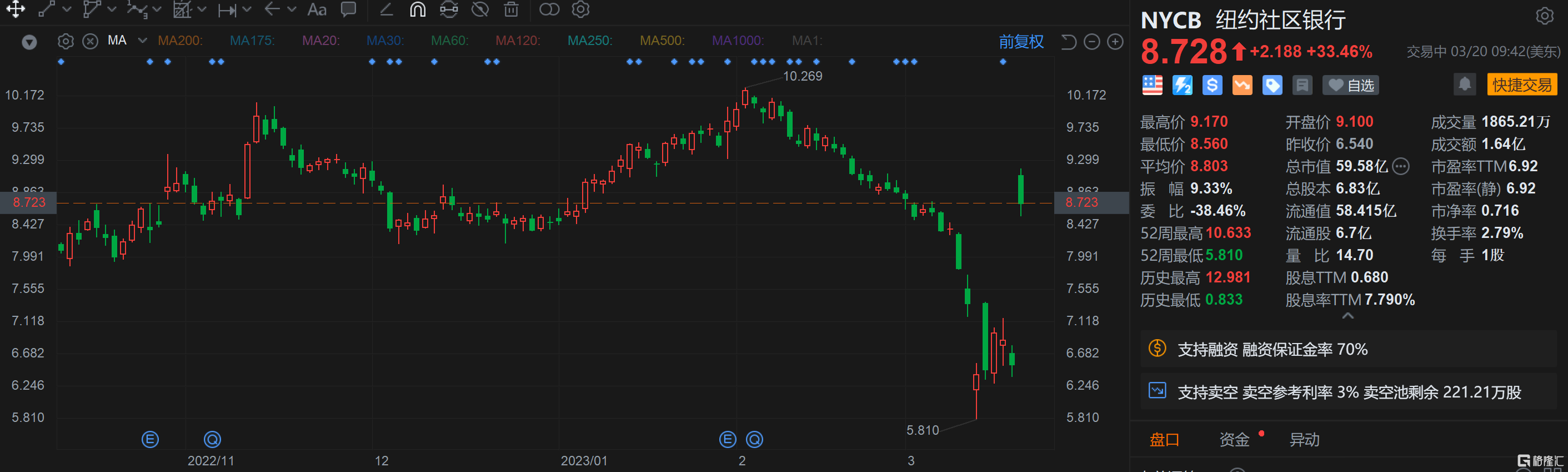Toggle the magnet snap mode
Image resolution: width=1568 pixels, height=472 pixels.
(418, 9)
